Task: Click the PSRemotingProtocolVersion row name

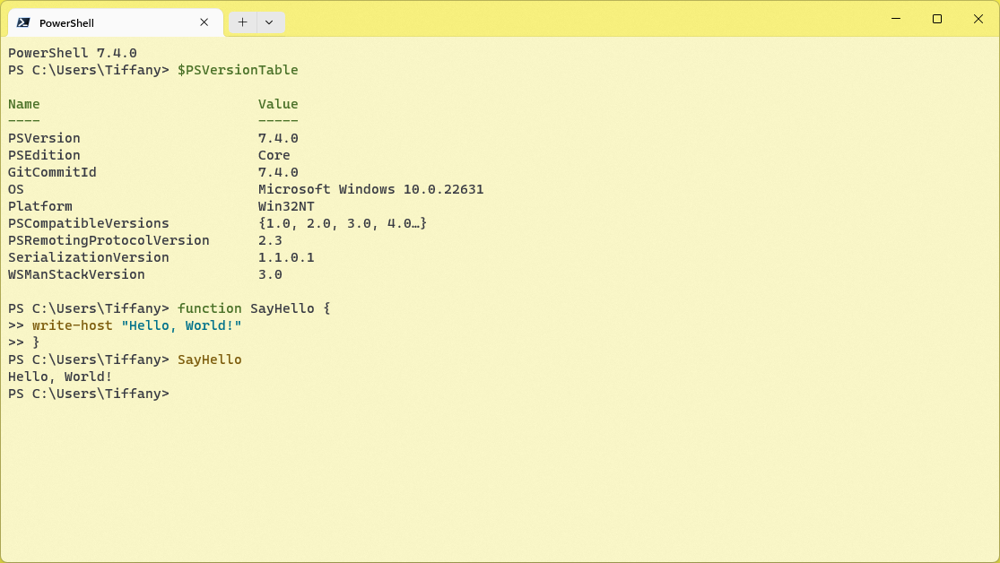Action: 108,240
